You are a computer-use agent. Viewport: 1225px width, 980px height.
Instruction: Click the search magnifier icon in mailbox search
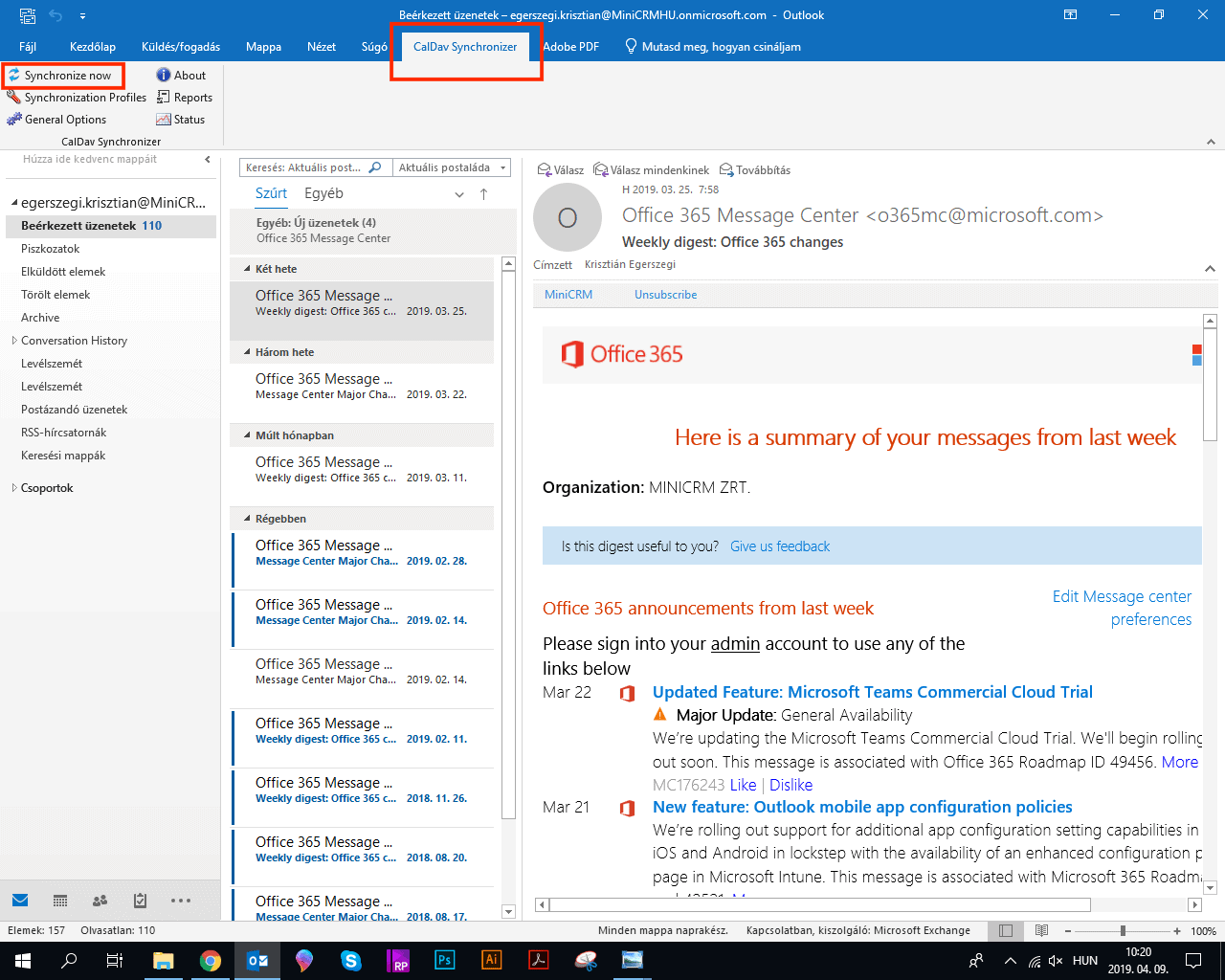(x=375, y=167)
